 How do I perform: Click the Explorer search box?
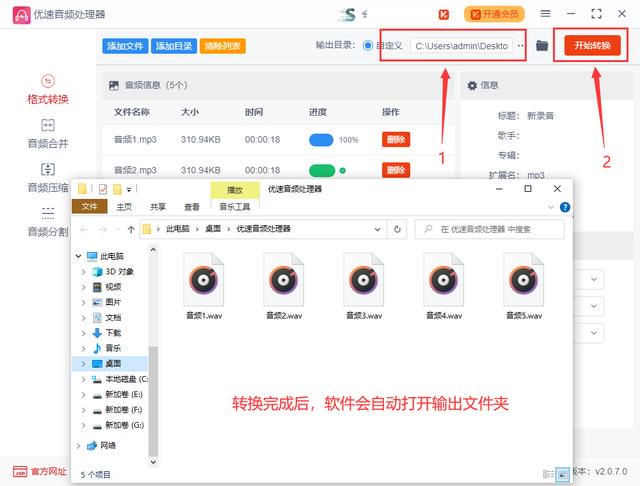(x=490, y=229)
